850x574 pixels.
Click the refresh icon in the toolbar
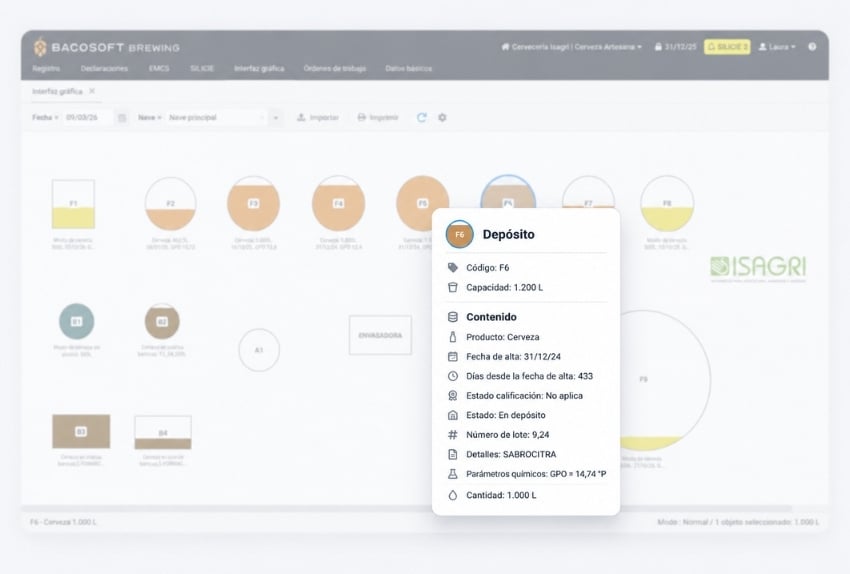coord(422,117)
